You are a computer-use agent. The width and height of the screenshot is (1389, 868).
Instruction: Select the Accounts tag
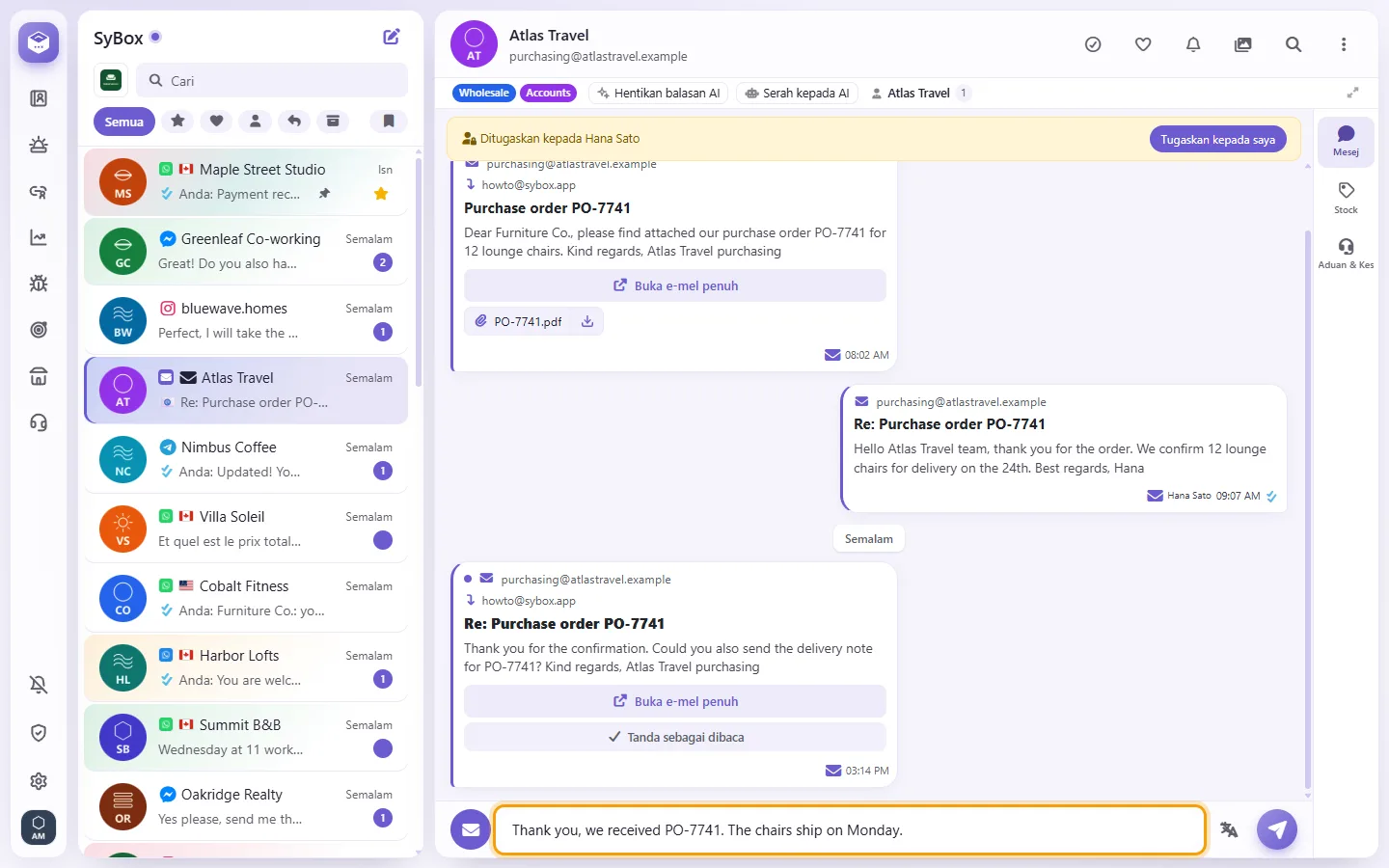549,93
